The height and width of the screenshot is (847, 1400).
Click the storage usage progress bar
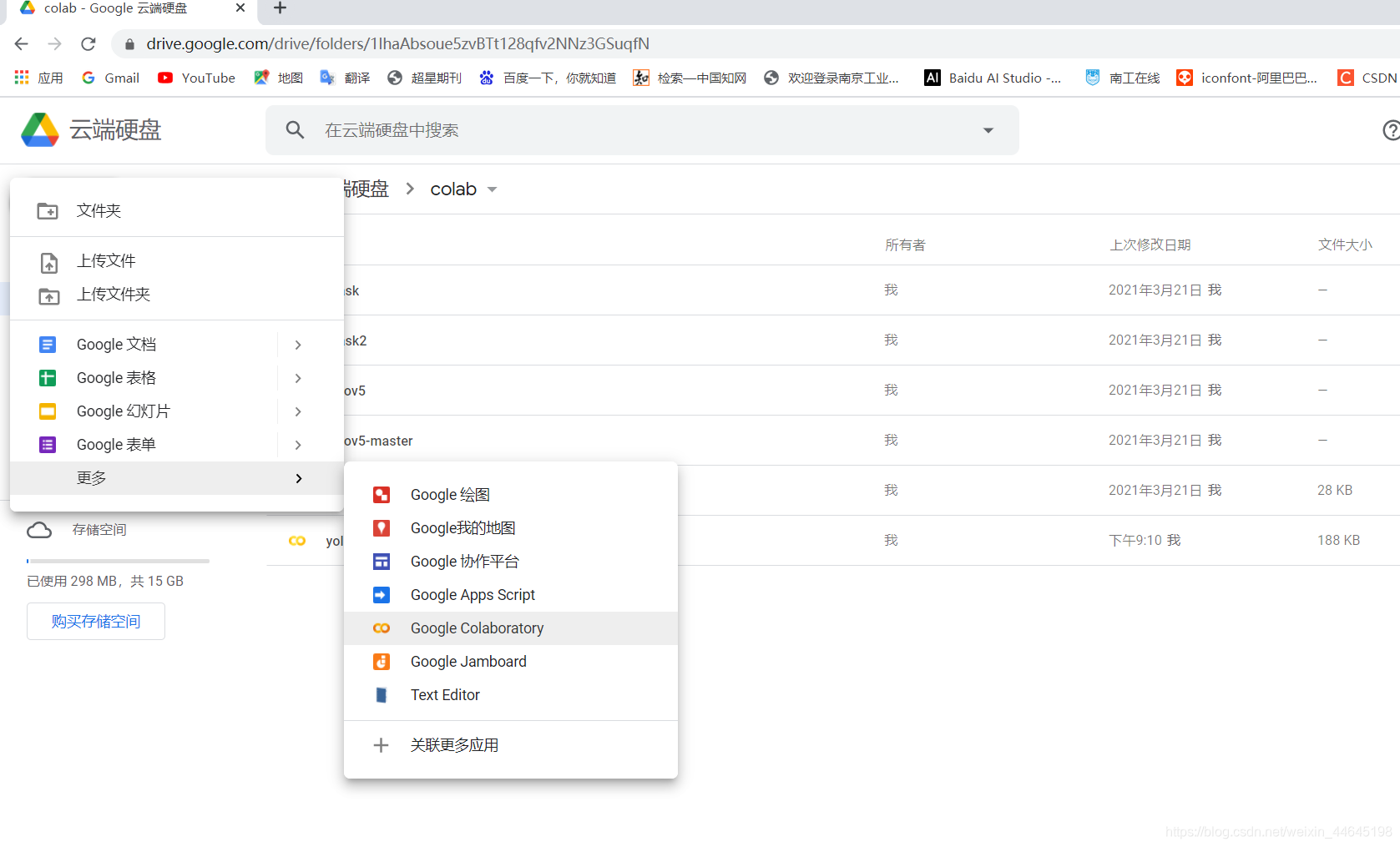coord(118,561)
